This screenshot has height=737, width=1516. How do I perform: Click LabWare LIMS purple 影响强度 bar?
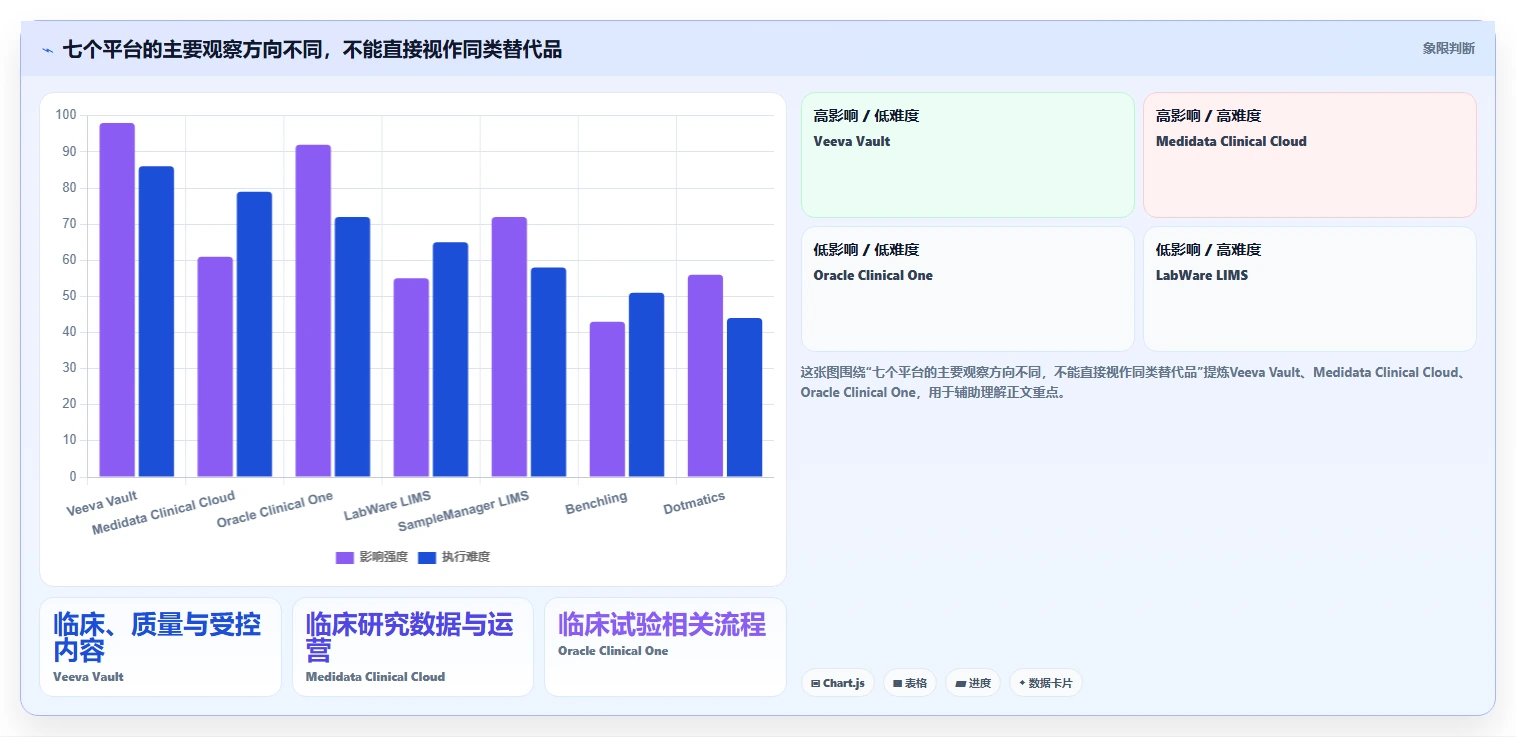tap(411, 378)
